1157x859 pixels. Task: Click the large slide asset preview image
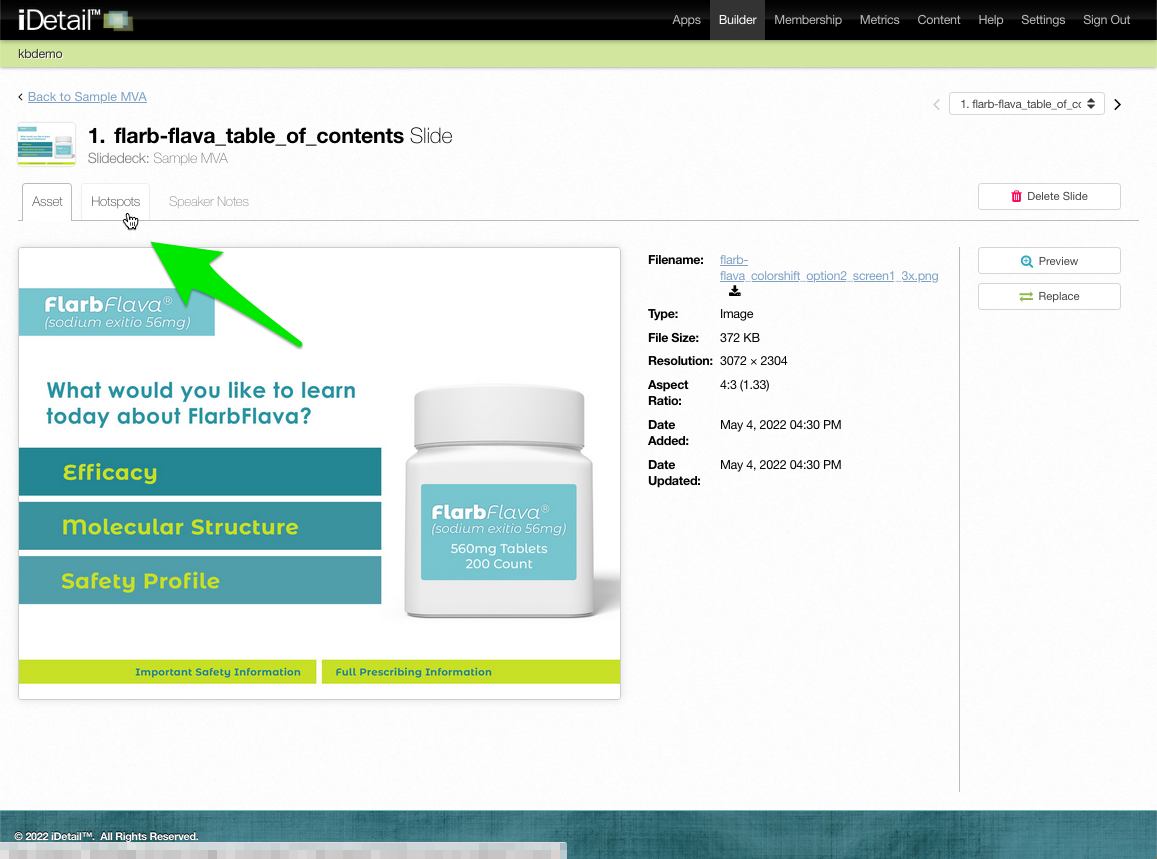[x=320, y=473]
